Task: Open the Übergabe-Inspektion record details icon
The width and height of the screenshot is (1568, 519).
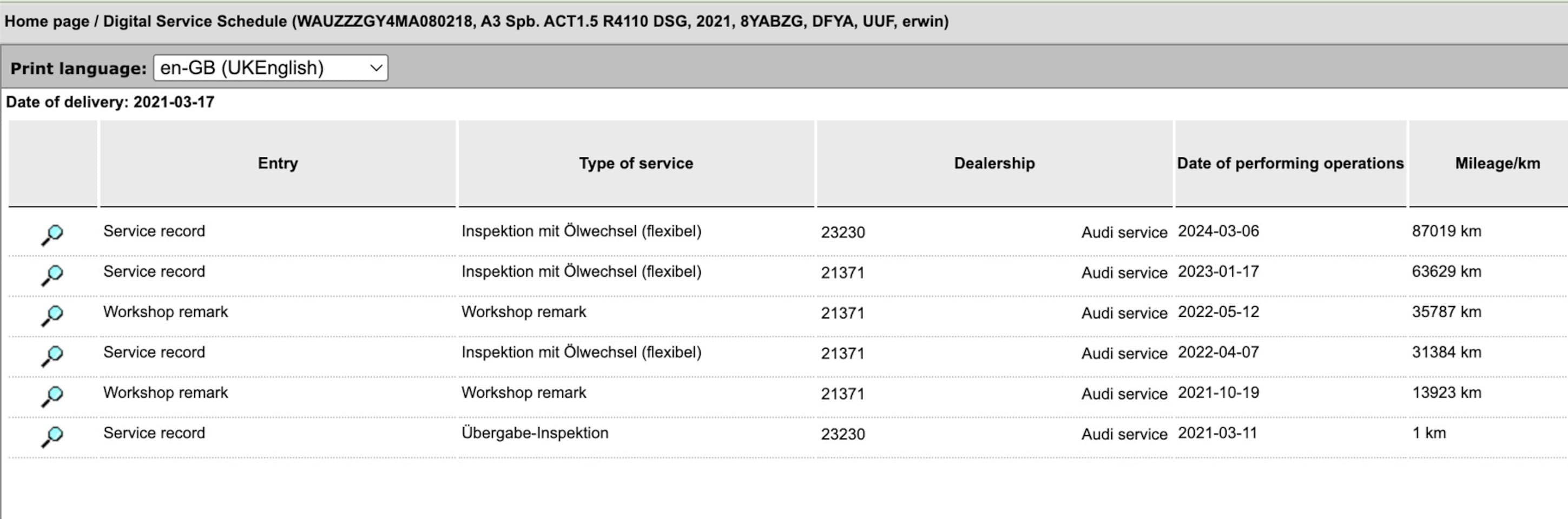Action: tap(52, 436)
